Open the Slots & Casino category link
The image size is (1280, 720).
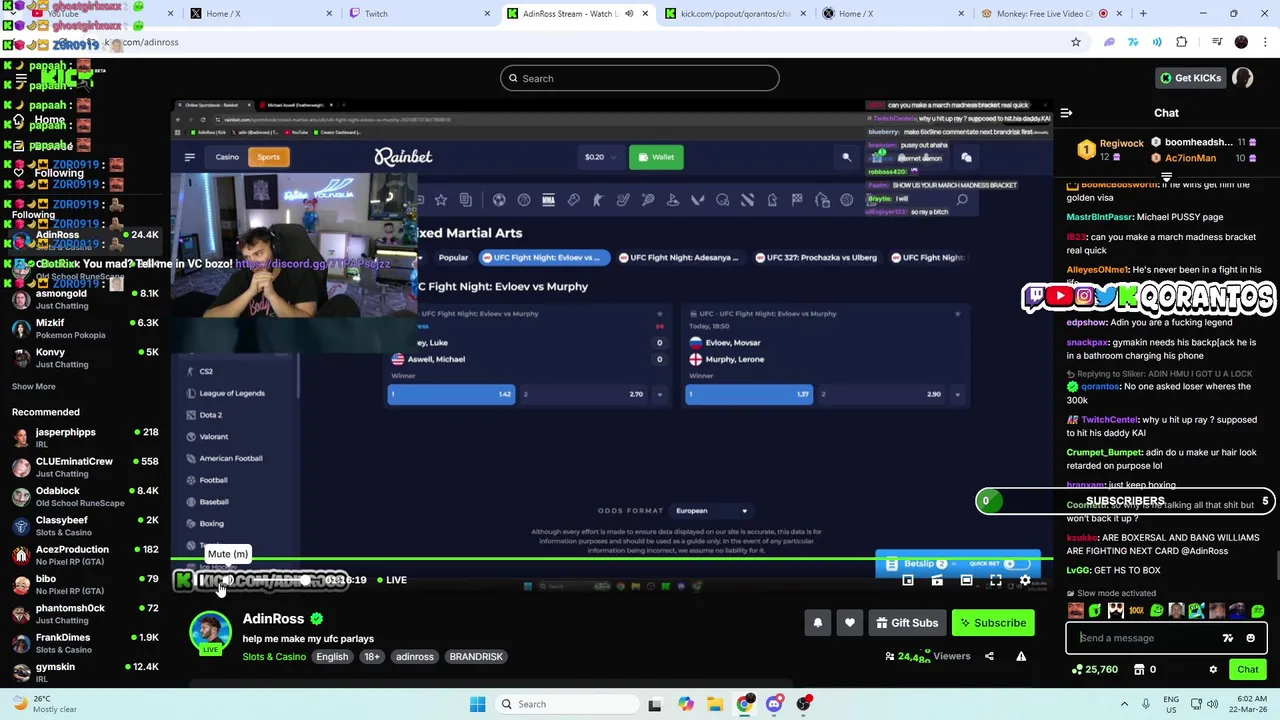(x=274, y=657)
